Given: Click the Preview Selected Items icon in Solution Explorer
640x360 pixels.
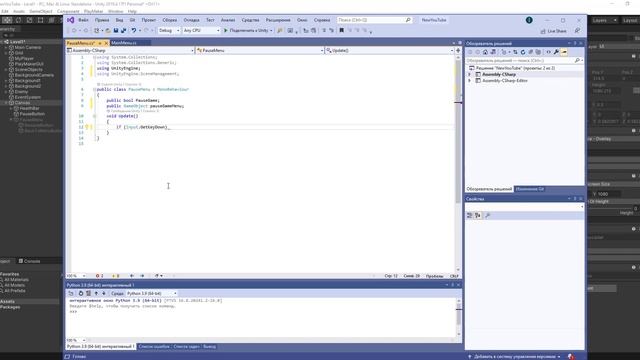Looking at the screenshot, I should 564,52.
